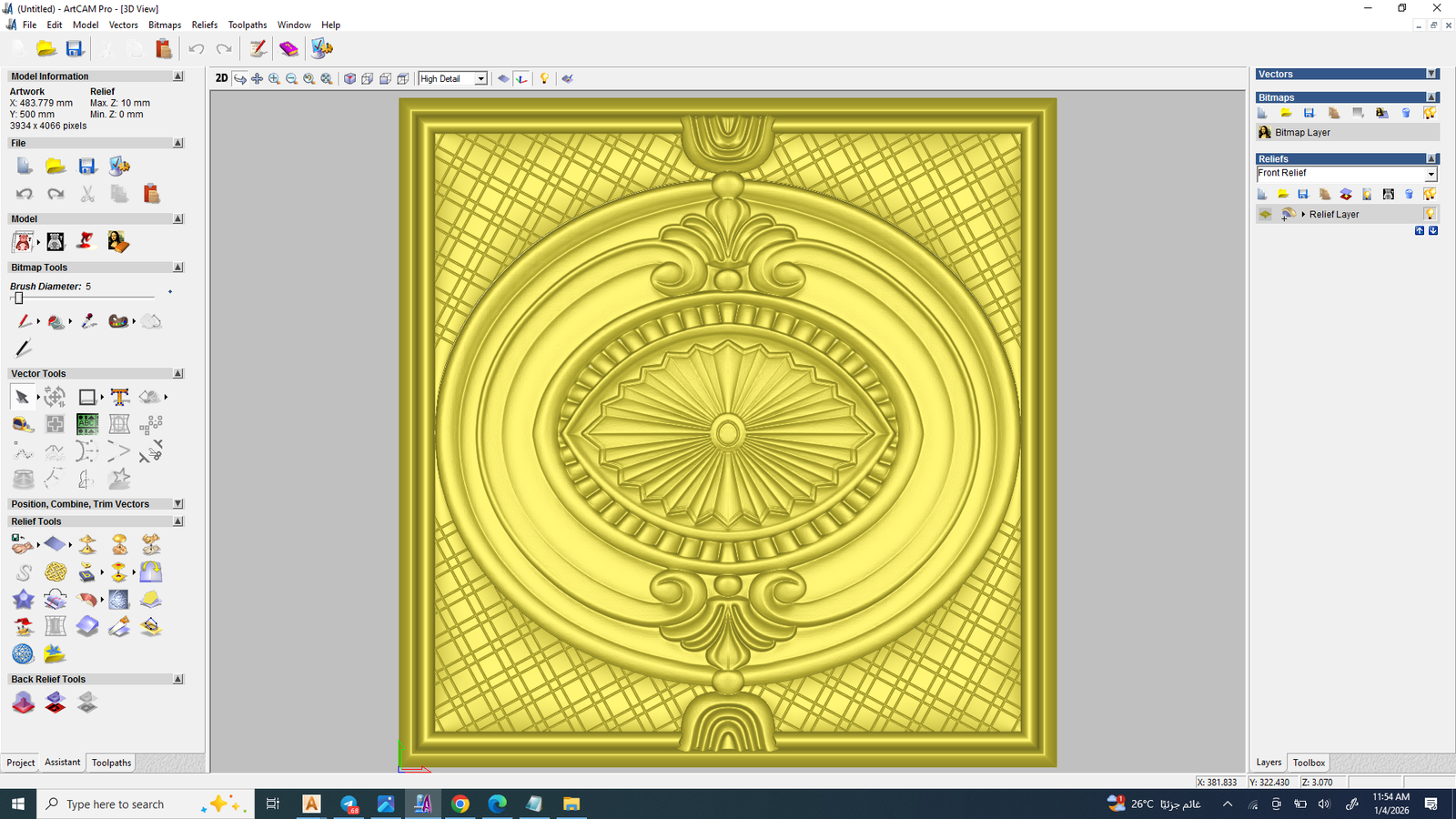Click the Zoom In magnifier on the 3D toolbar
This screenshot has height=819, width=1456.
274,78
